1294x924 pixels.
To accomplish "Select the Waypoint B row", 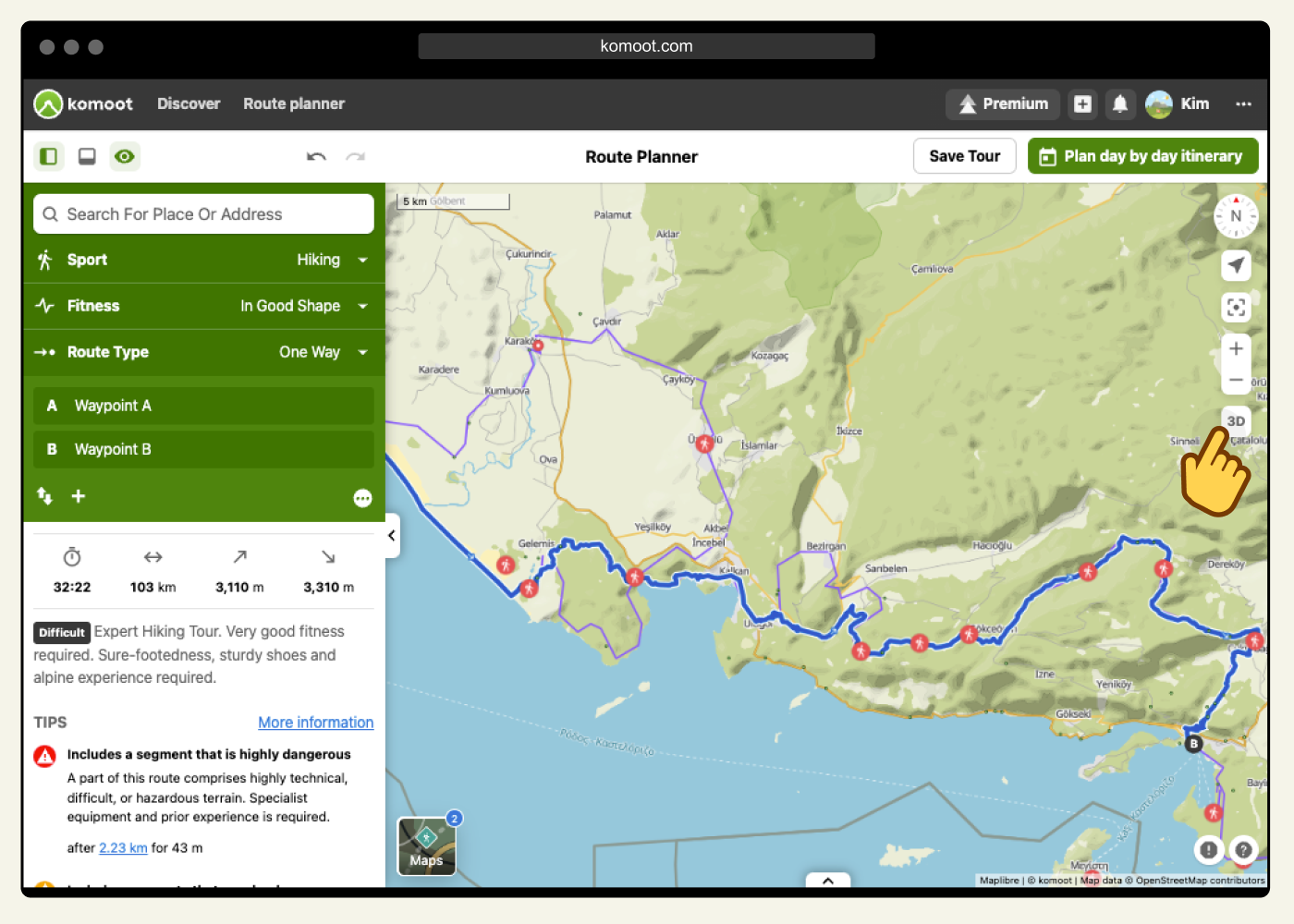I will tap(203, 449).
